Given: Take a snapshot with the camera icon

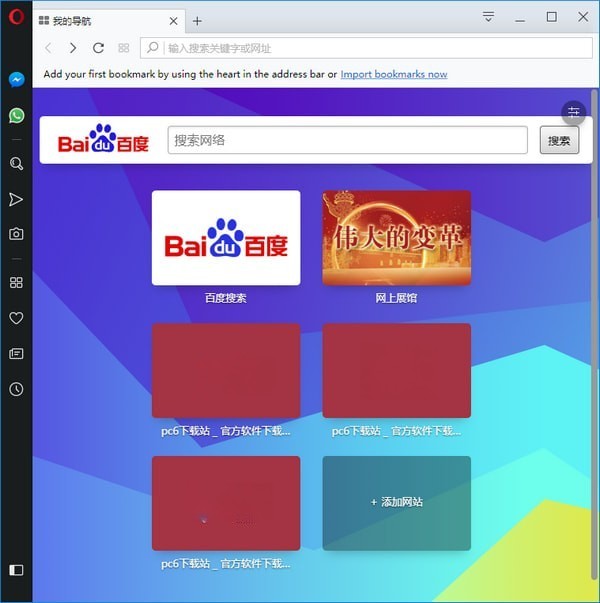Looking at the screenshot, I should (16, 233).
